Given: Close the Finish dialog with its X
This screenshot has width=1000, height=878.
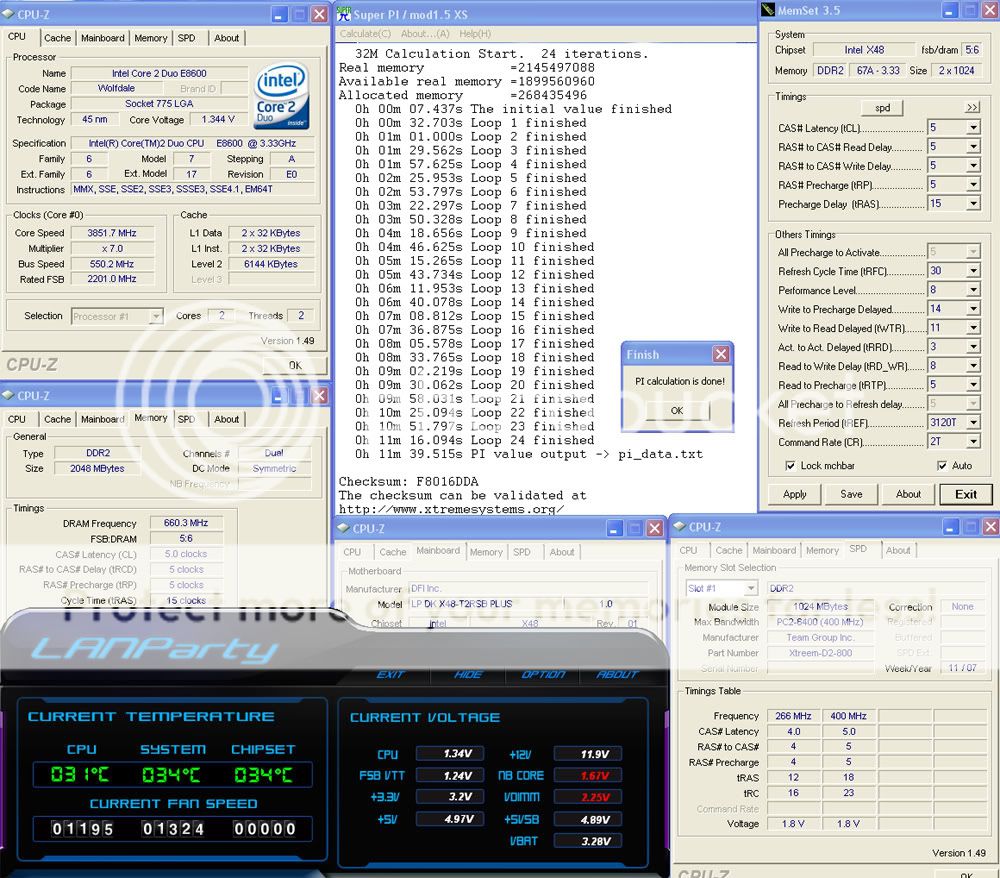Looking at the screenshot, I should tap(721, 354).
